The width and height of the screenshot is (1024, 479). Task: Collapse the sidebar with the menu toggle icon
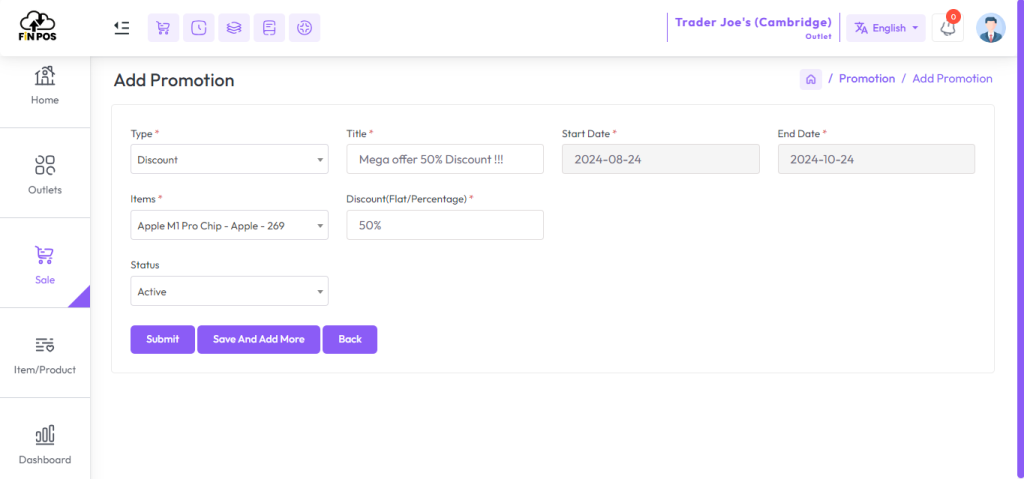121,27
